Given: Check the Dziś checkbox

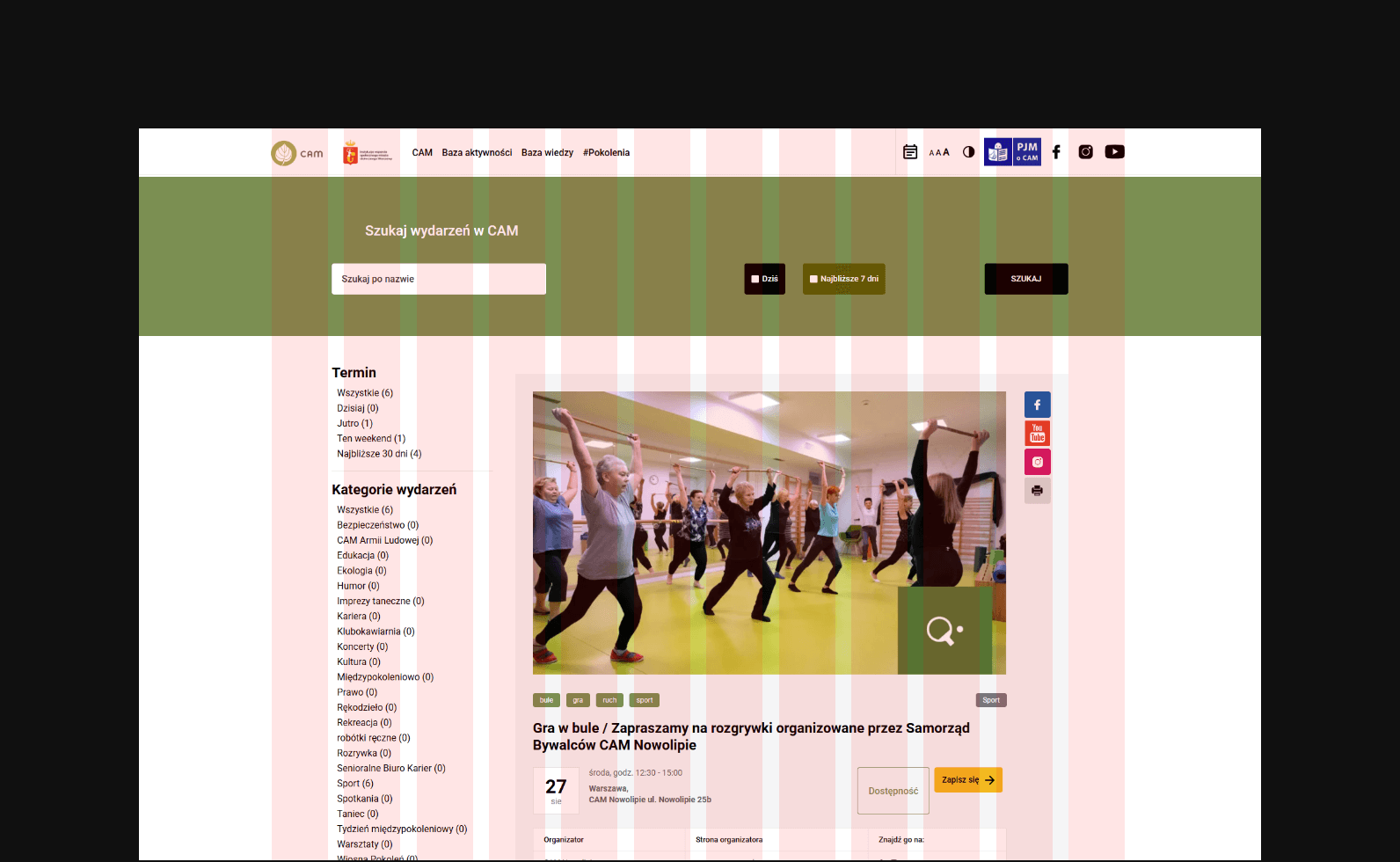Looking at the screenshot, I should pos(755,279).
